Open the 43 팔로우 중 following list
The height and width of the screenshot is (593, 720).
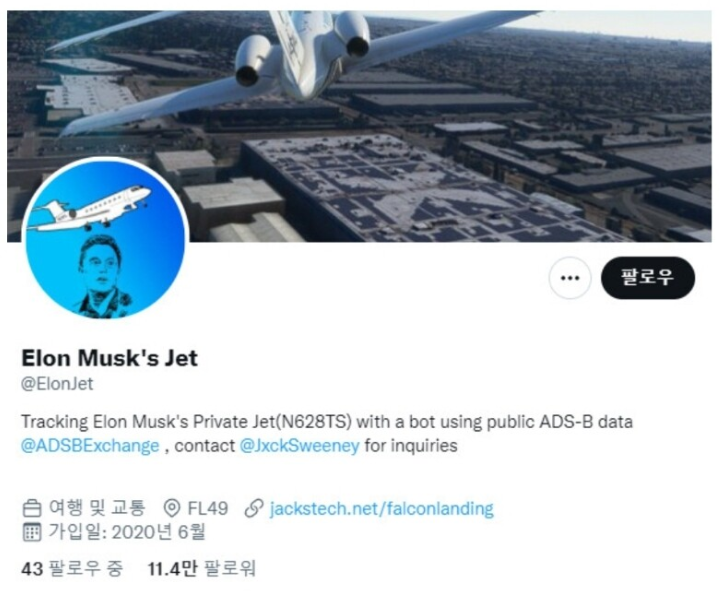(x=72, y=569)
